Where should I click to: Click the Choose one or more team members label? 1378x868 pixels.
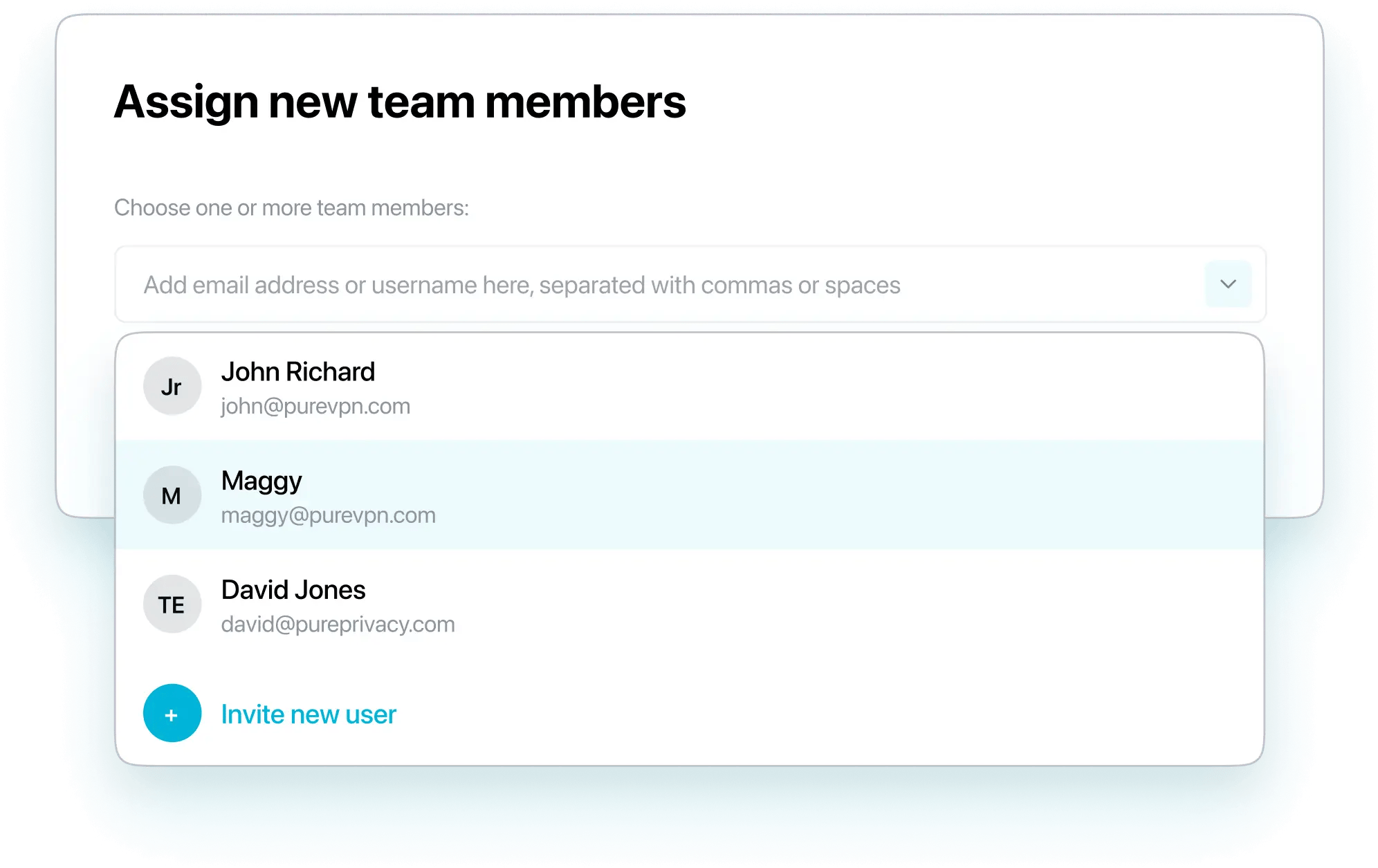(x=291, y=207)
